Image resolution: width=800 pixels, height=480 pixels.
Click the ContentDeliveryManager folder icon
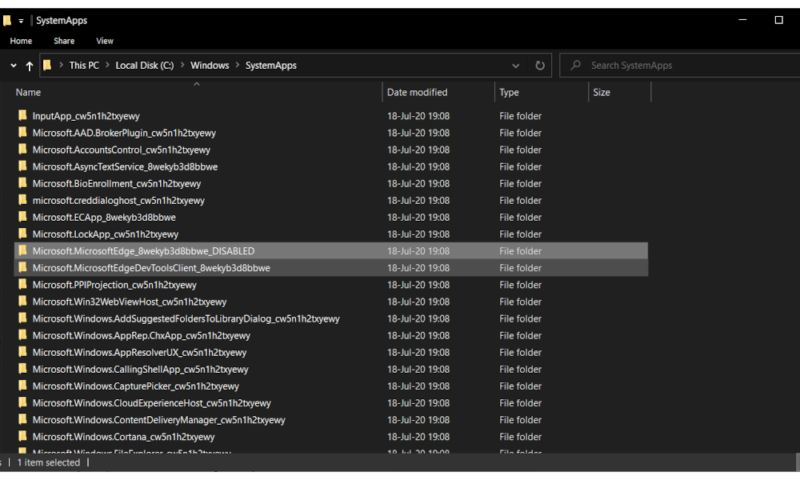pyautogui.click(x=22, y=419)
